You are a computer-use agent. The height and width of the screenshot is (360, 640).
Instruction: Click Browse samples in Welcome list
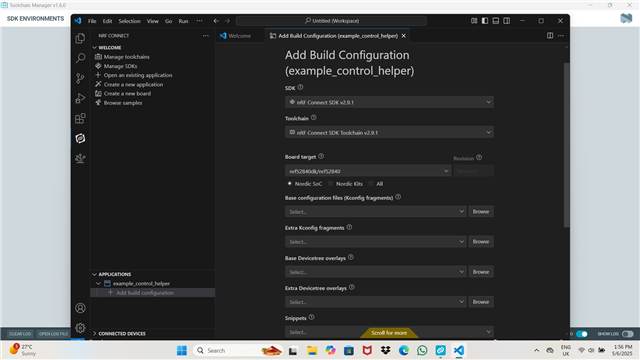pos(123,103)
